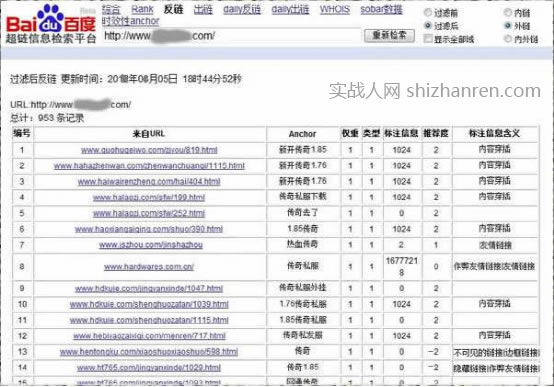Open the WHOIS tab
Screen dimensions: 554x387
(335, 10)
